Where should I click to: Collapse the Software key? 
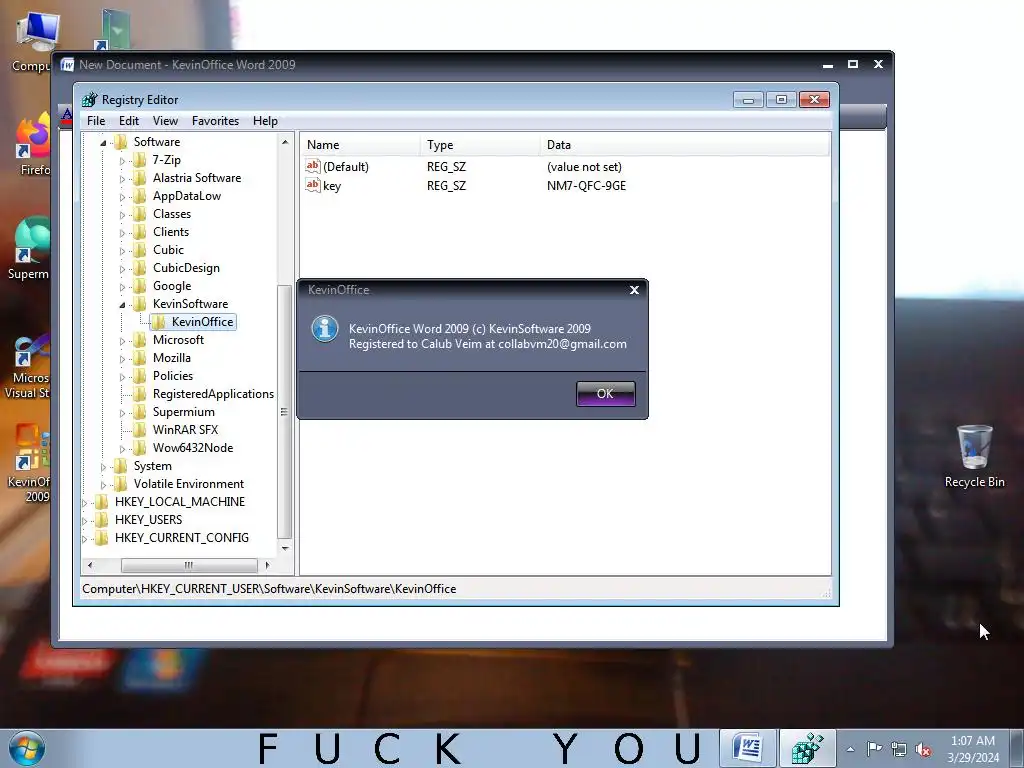click(x=103, y=142)
